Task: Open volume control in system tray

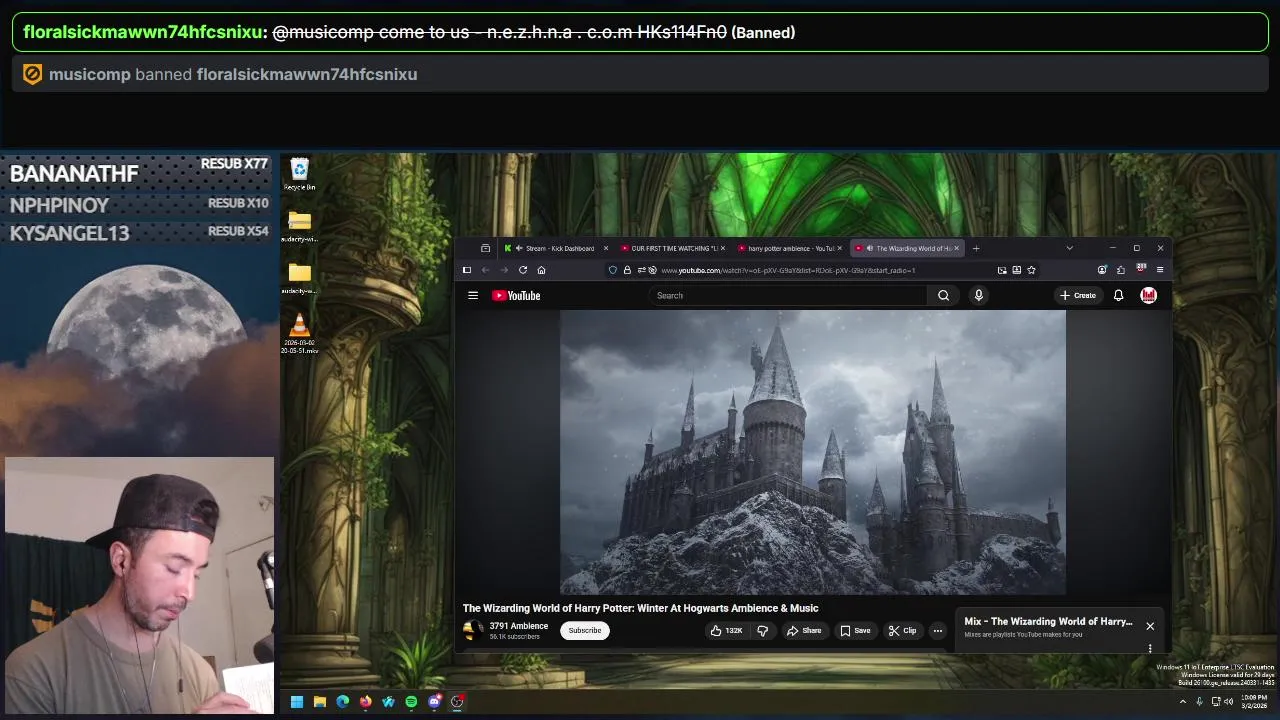Action: pos(1228,702)
